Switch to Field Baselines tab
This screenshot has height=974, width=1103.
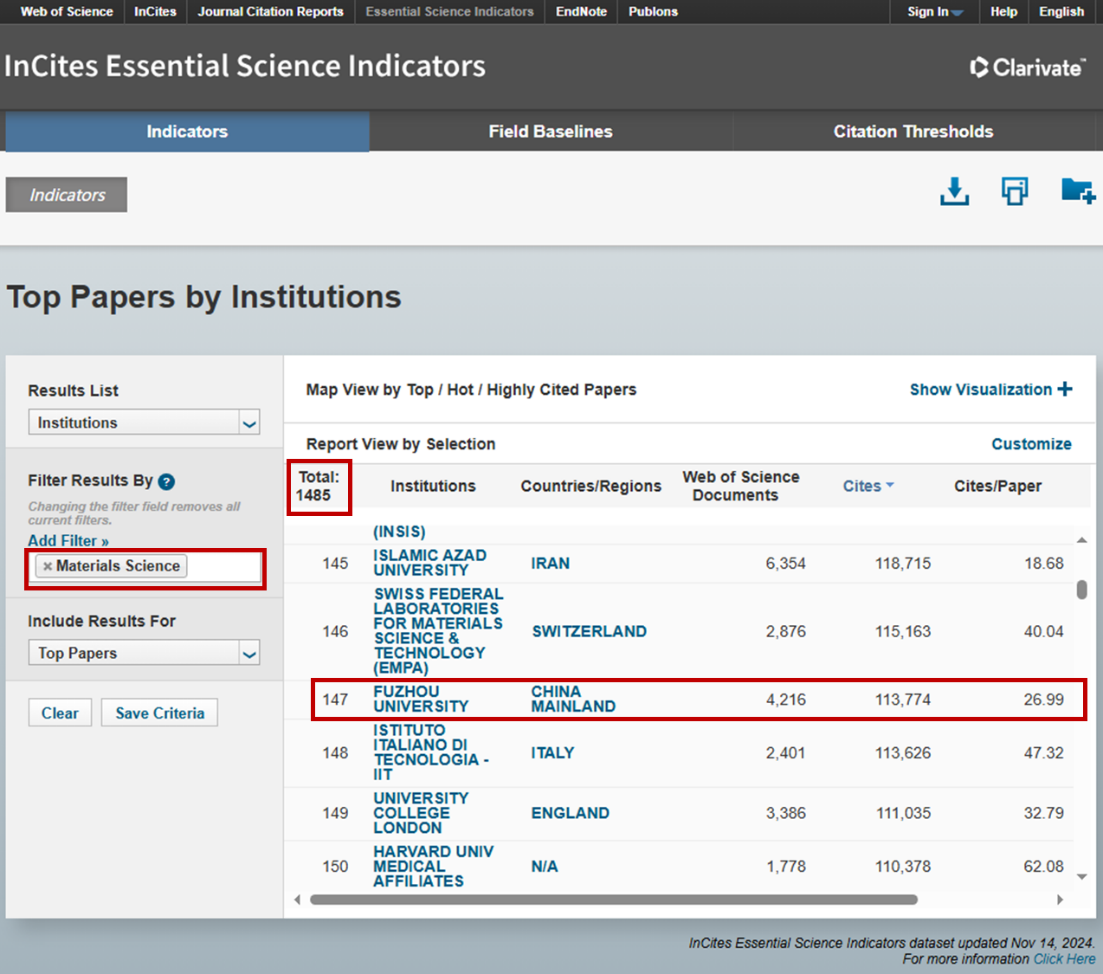pyautogui.click(x=550, y=132)
